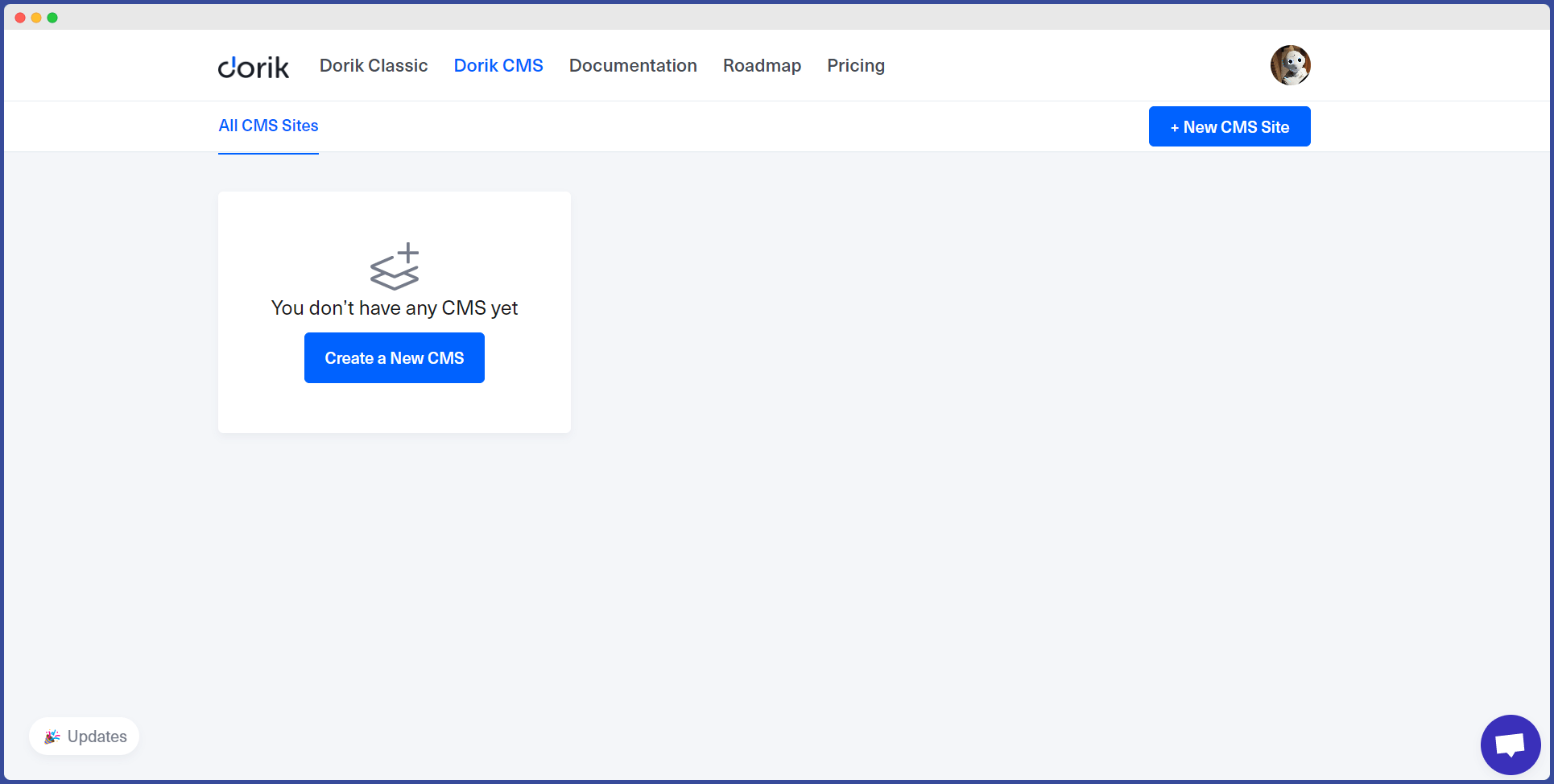Click 'You don't have any CMS yet' text
Image resolution: width=1554 pixels, height=784 pixels.
[395, 308]
